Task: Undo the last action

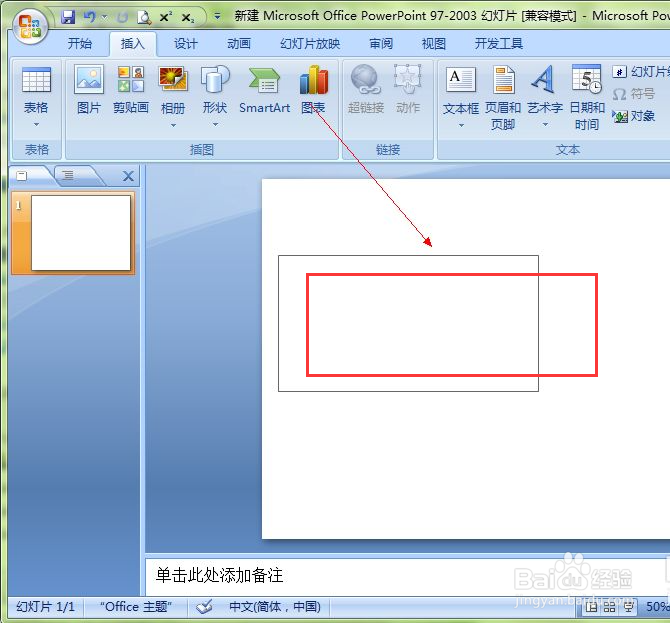Action: tap(90, 18)
